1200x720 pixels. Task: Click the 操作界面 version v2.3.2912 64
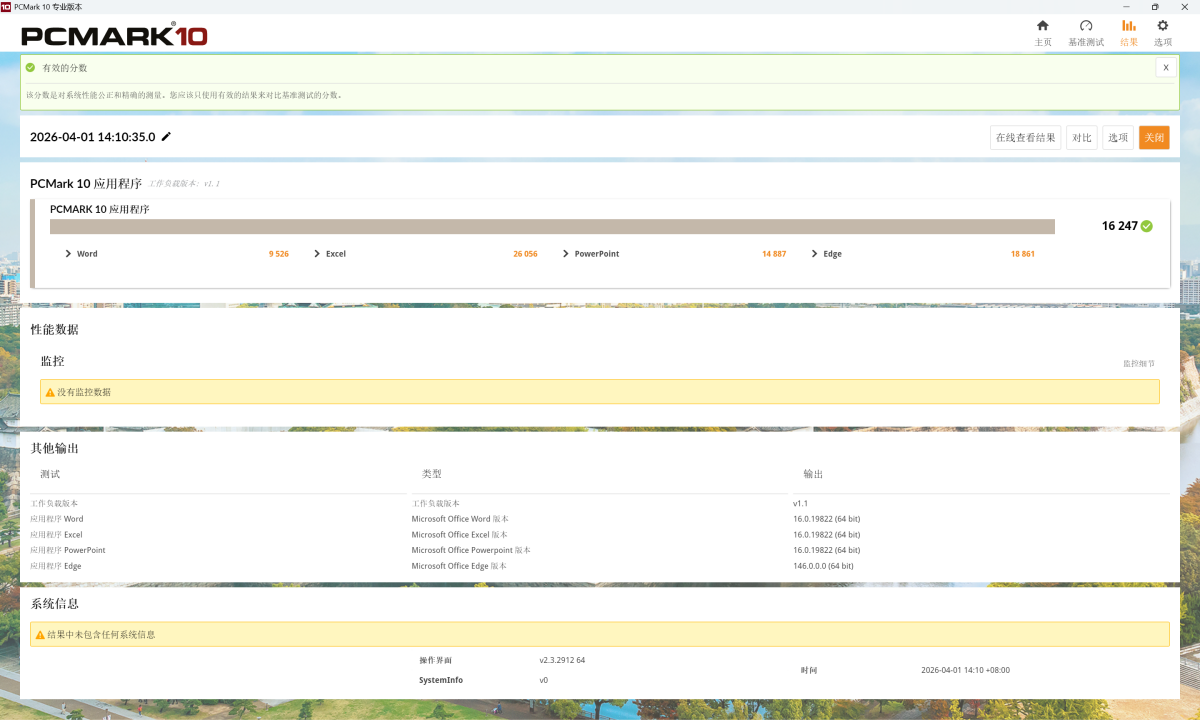(x=562, y=660)
